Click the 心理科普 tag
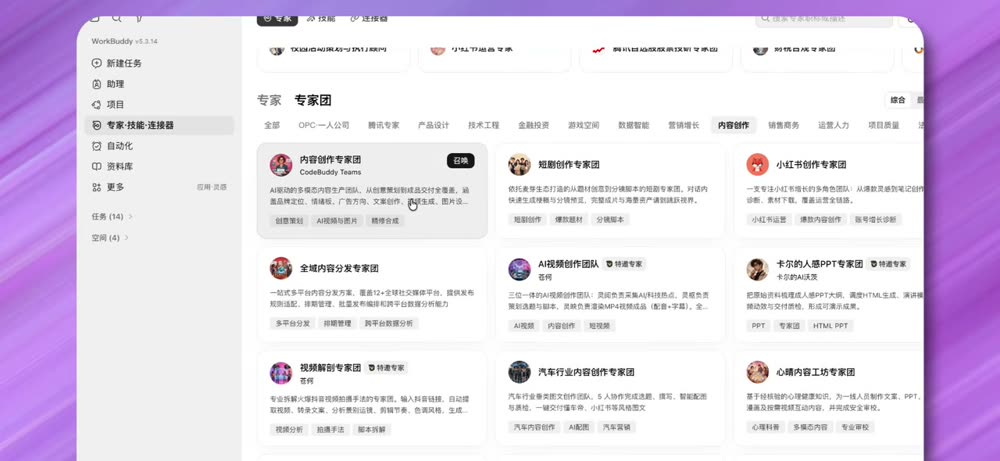1000x461 pixels. pos(765,427)
